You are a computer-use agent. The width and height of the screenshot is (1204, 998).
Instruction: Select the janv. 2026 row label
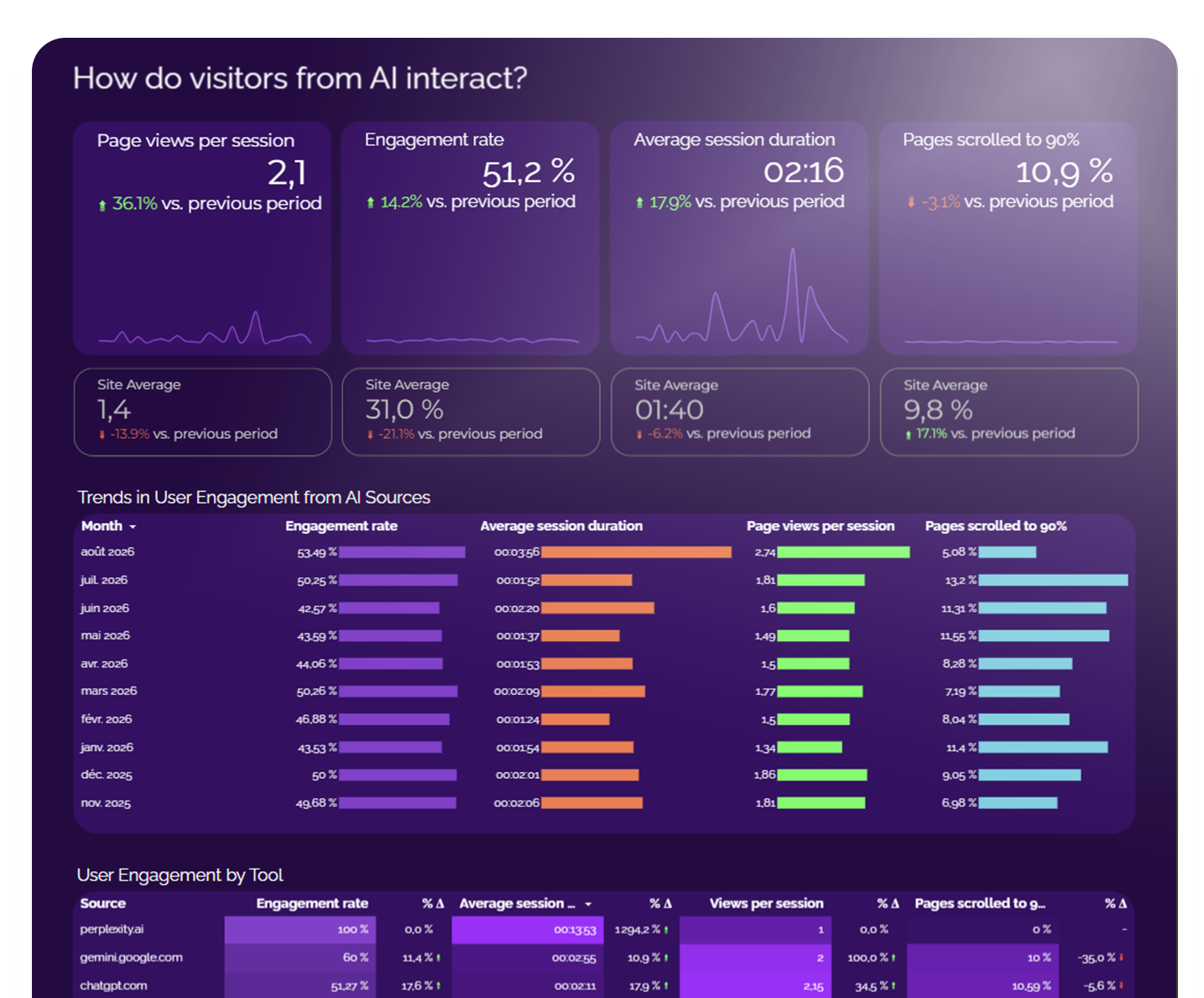[107, 748]
